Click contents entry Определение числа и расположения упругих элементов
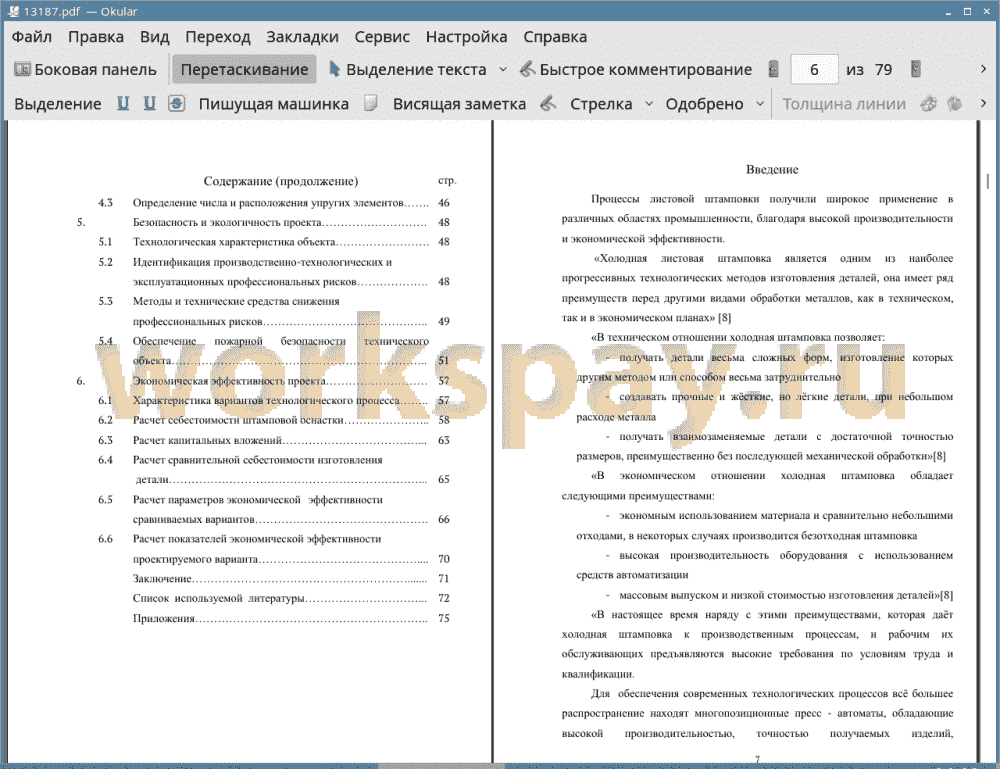The image size is (1000, 769). [x=268, y=203]
